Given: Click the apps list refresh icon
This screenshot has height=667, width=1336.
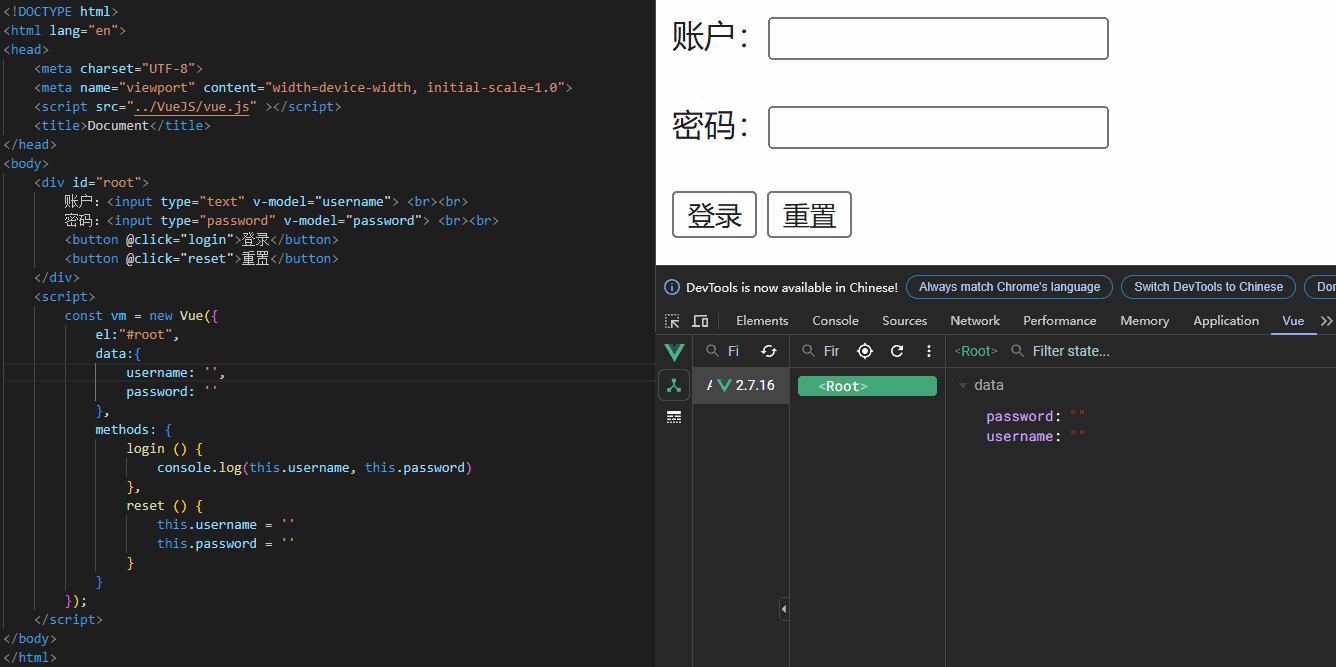Looking at the screenshot, I should tap(768, 351).
